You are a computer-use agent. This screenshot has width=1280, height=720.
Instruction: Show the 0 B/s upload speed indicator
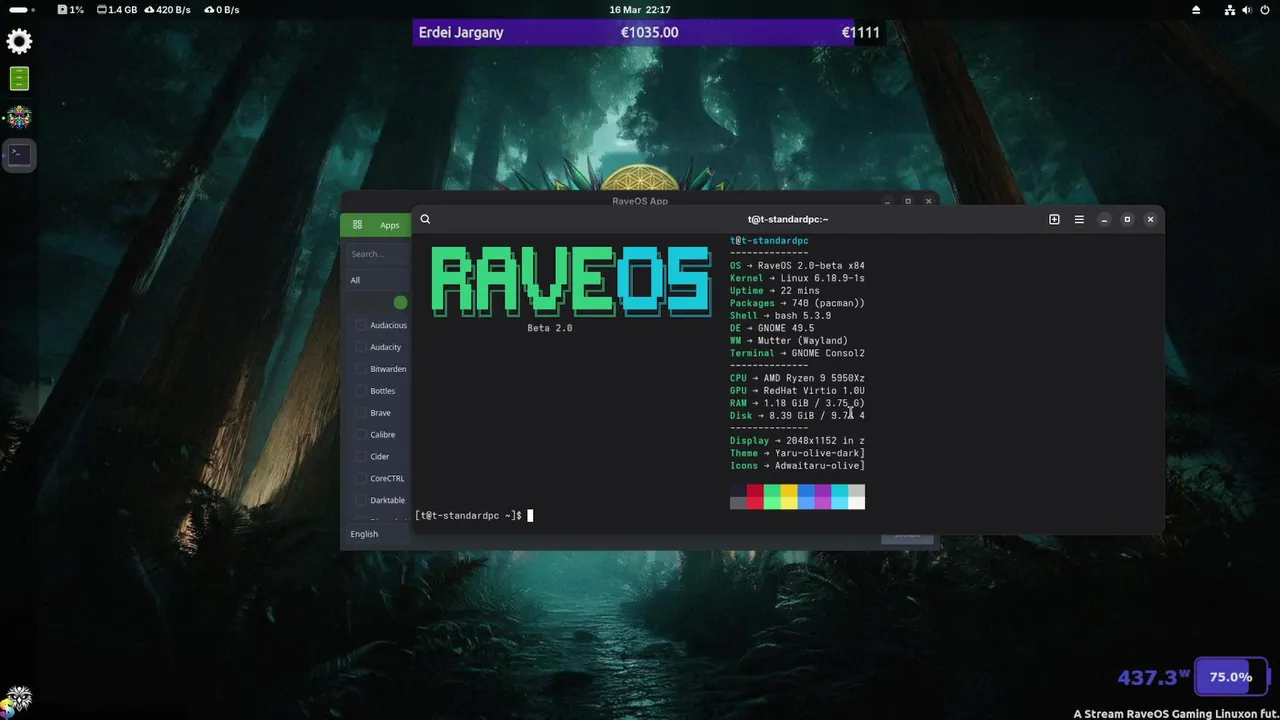221,9
